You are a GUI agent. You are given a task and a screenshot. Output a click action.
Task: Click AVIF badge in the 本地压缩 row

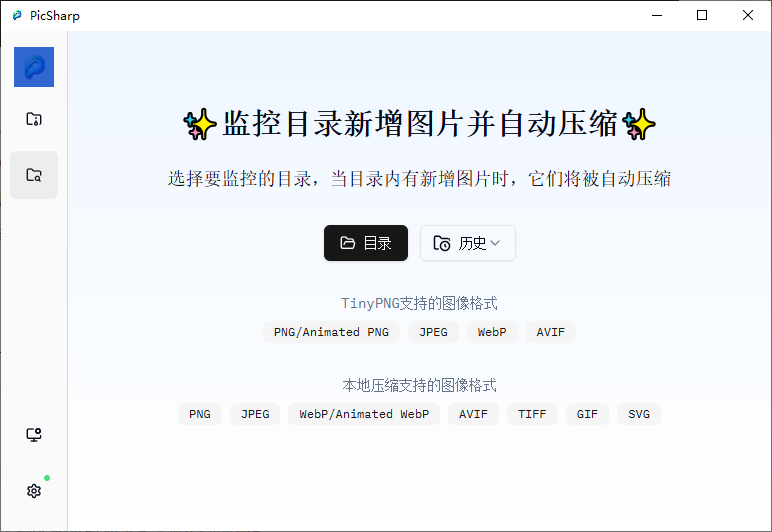point(473,414)
